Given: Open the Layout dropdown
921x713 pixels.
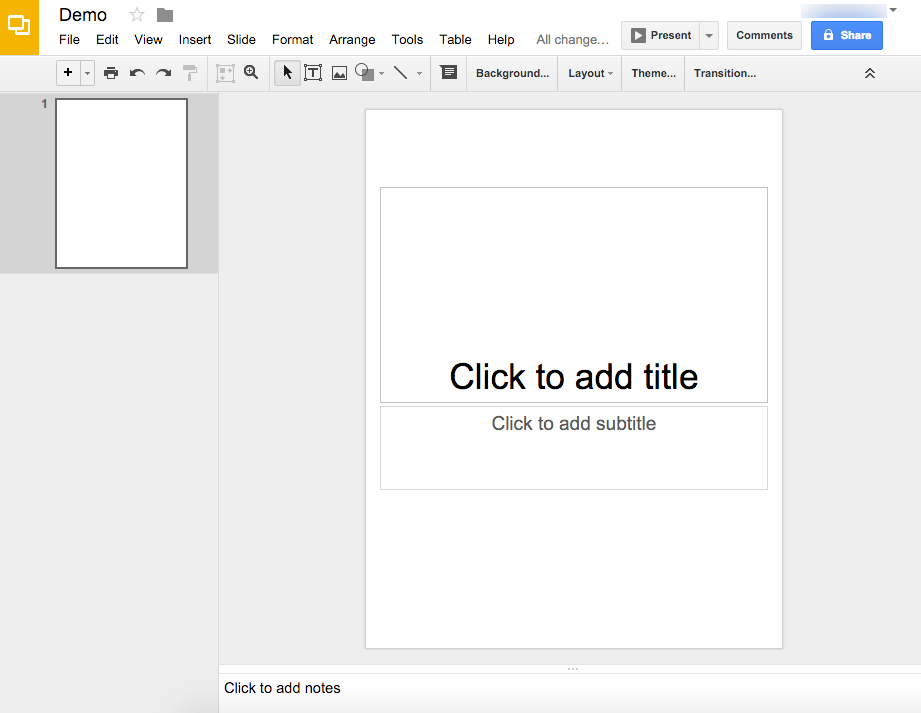Looking at the screenshot, I should click(x=589, y=72).
